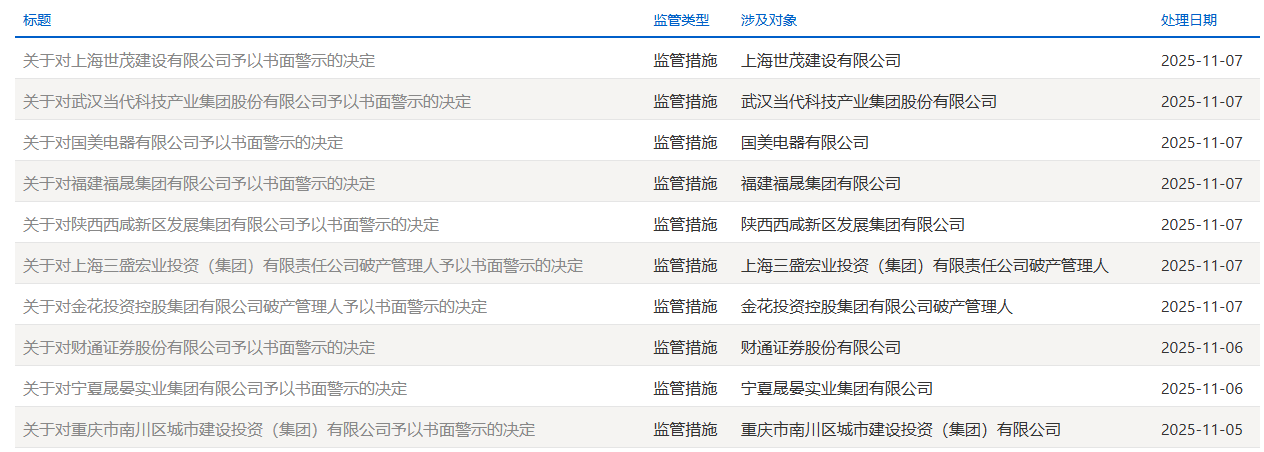Viewport: 1264px width, 452px height.
Task: Click involved party 武汉当代科技产业集团股份有限公司
Action: pyautogui.click(x=869, y=101)
